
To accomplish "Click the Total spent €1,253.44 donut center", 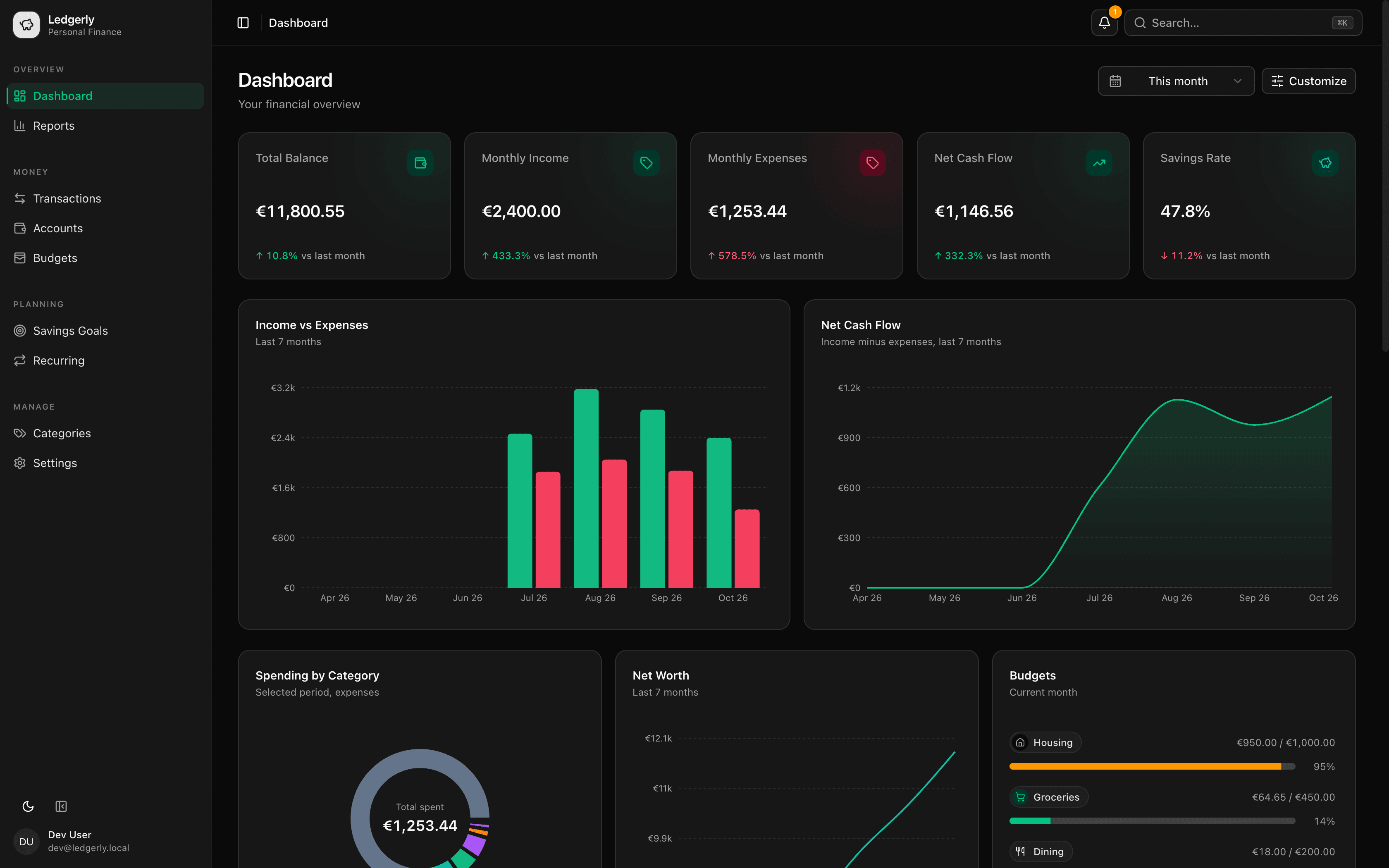I will tap(420, 818).
